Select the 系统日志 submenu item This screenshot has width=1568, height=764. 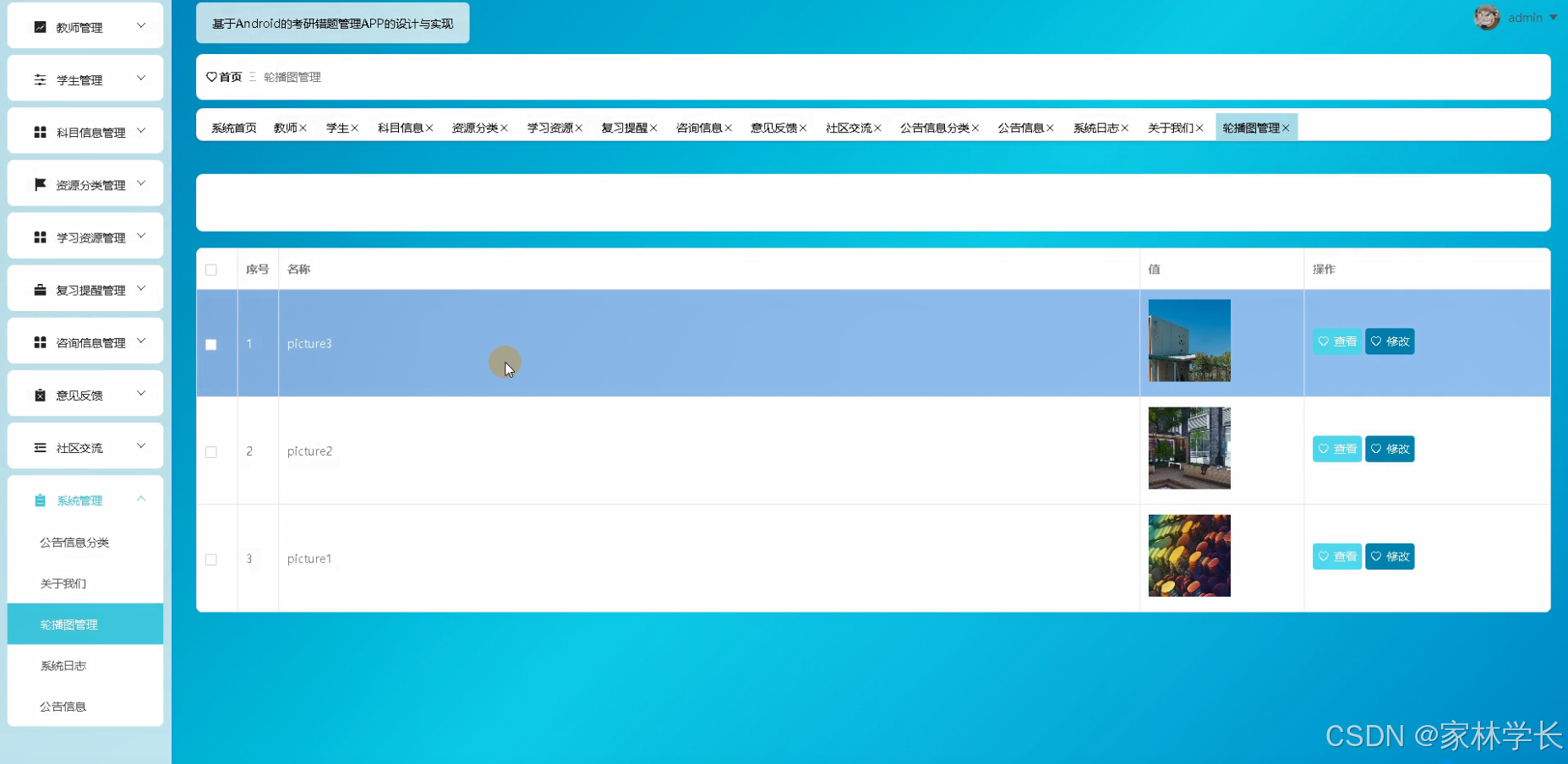[63, 665]
